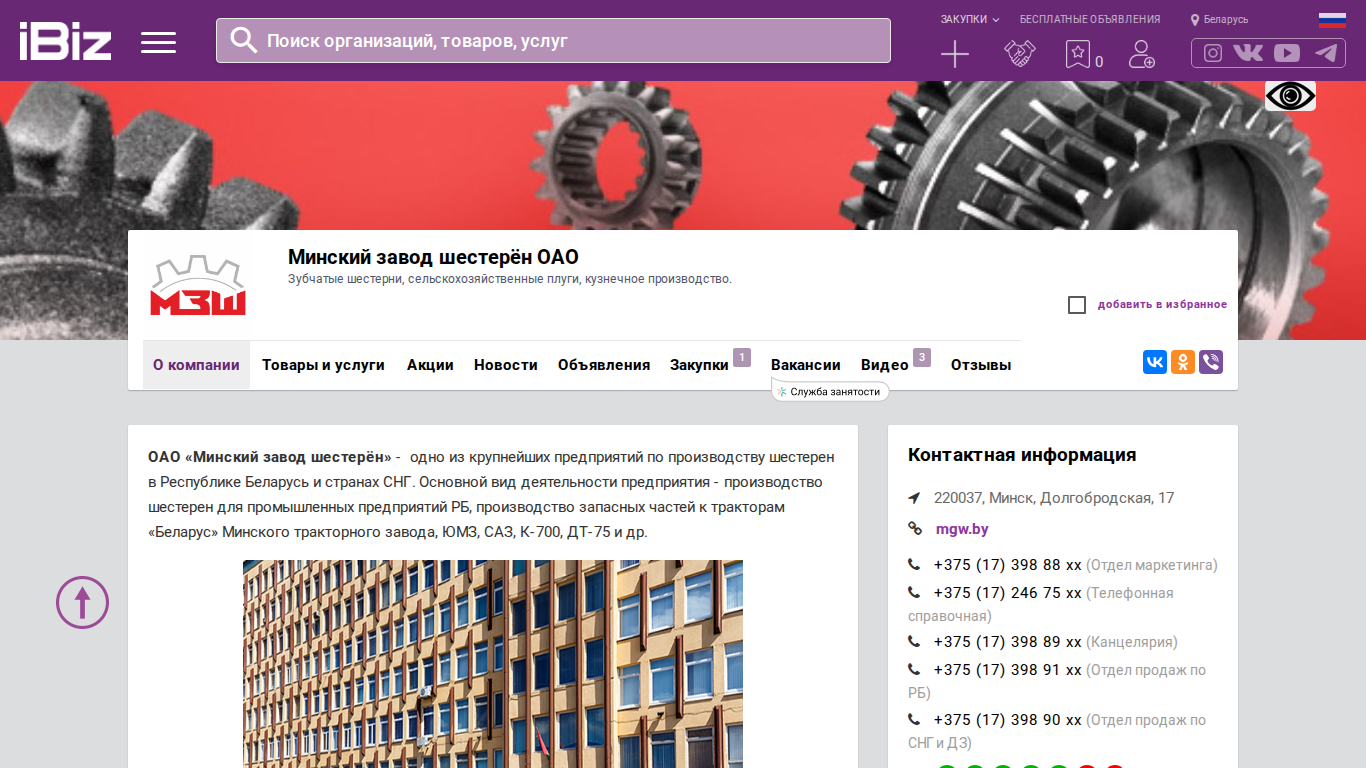Click phone icon beside Канцелярия number
This screenshot has height=768, width=1366.
point(914,642)
